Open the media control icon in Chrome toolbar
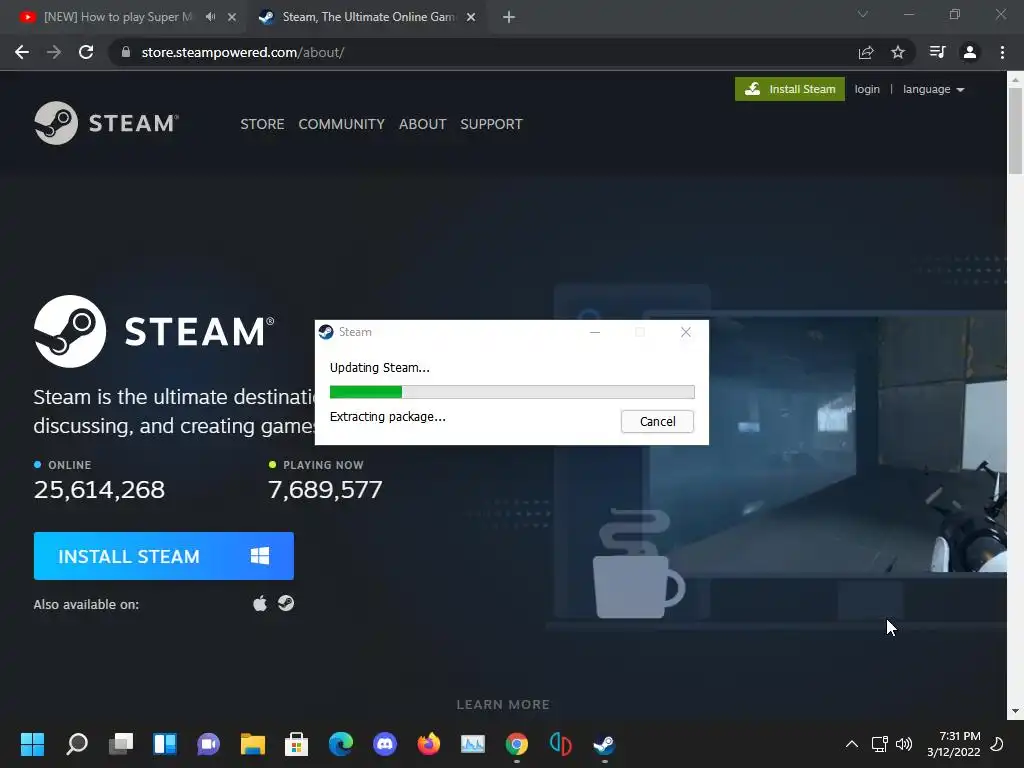Screen dimensions: 1024x768 937,52
